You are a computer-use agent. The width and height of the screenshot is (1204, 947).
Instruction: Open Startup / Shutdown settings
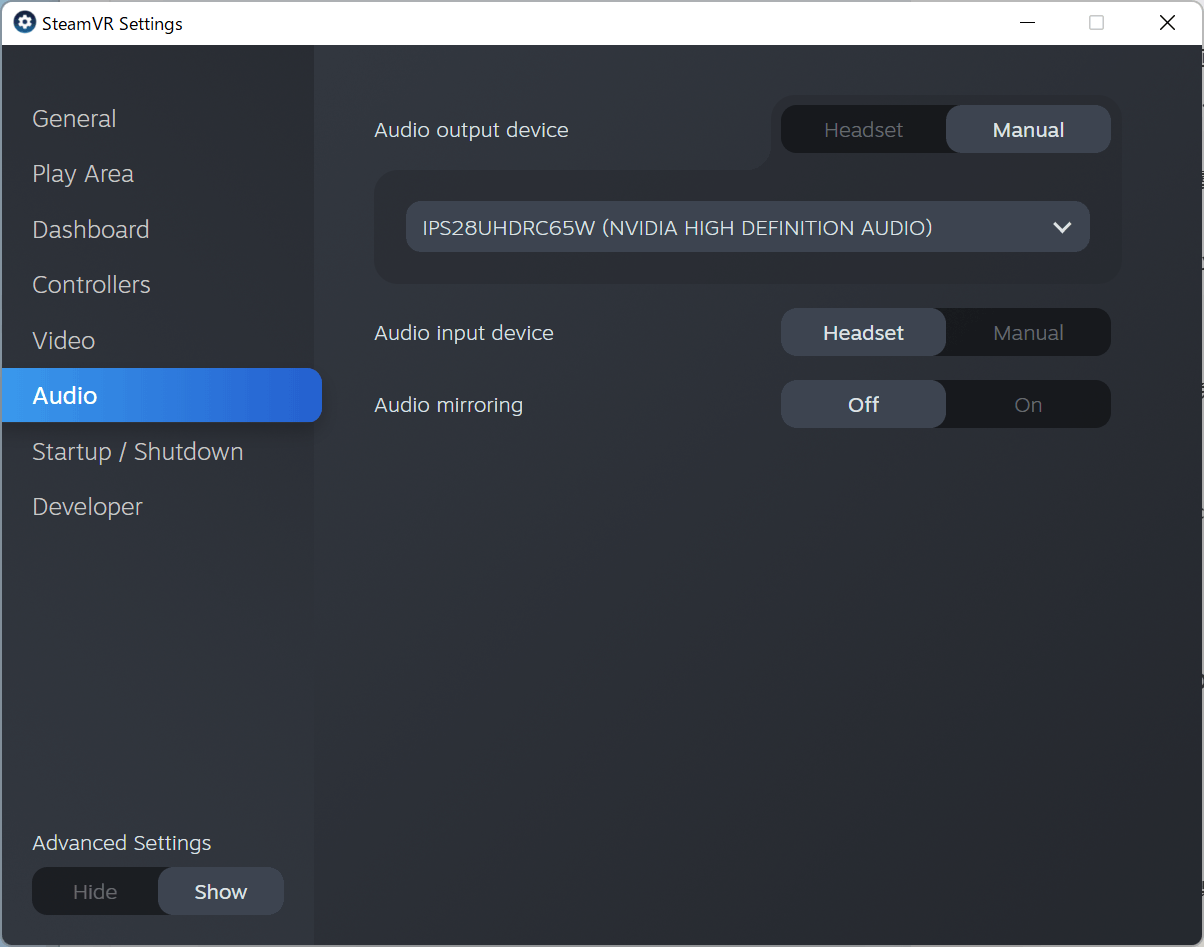pos(138,451)
